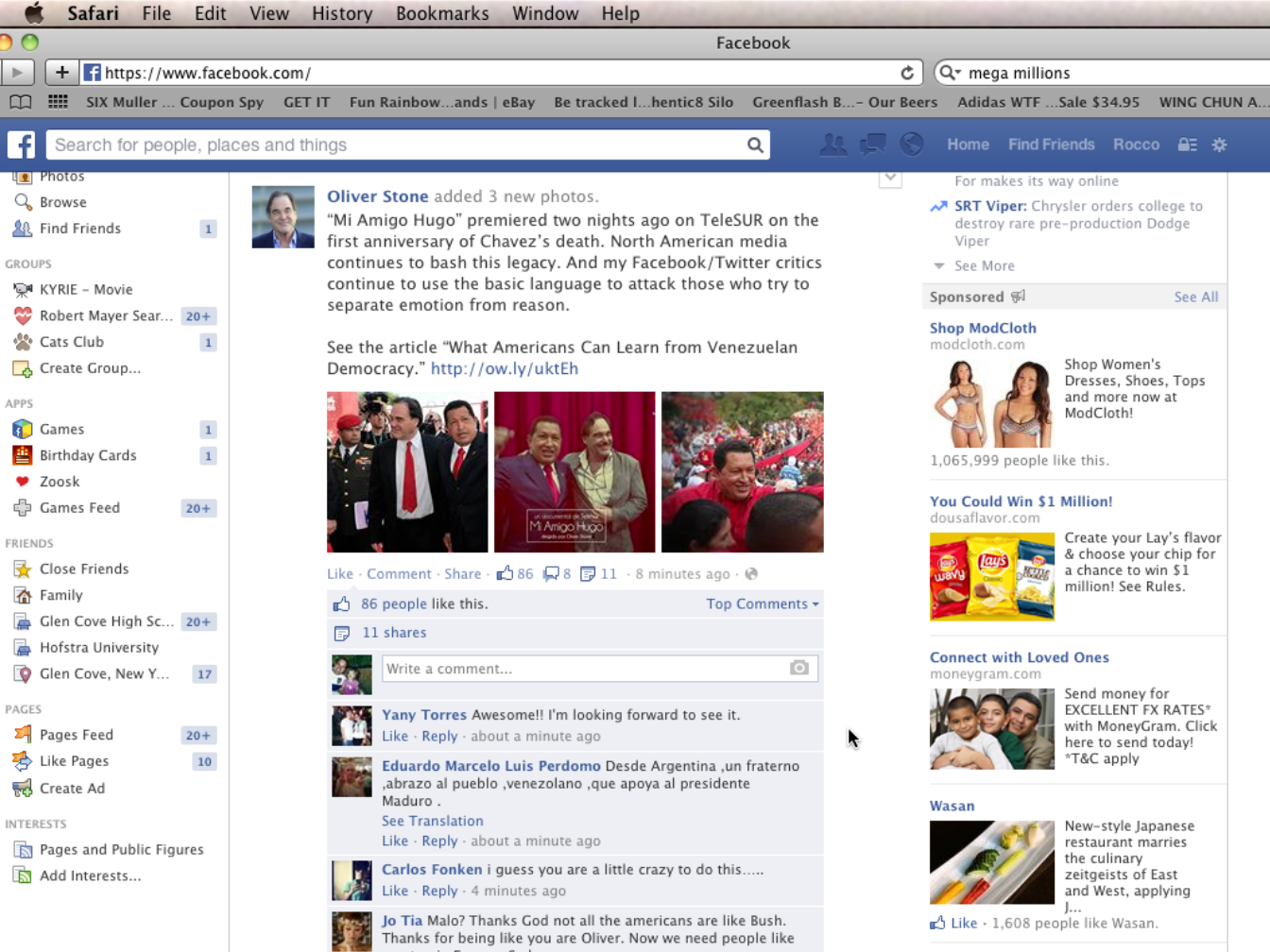Open the settings gear icon

(x=1220, y=144)
